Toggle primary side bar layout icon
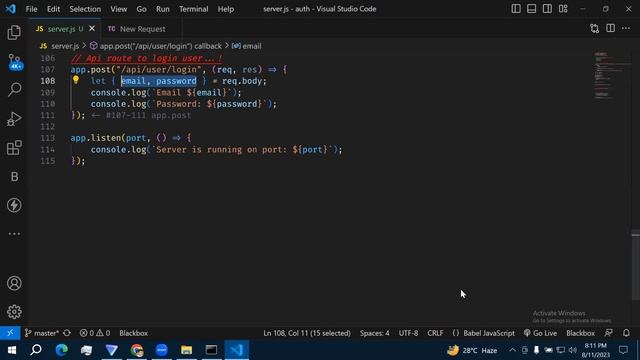The width and height of the screenshot is (640, 360). click(516, 9)
